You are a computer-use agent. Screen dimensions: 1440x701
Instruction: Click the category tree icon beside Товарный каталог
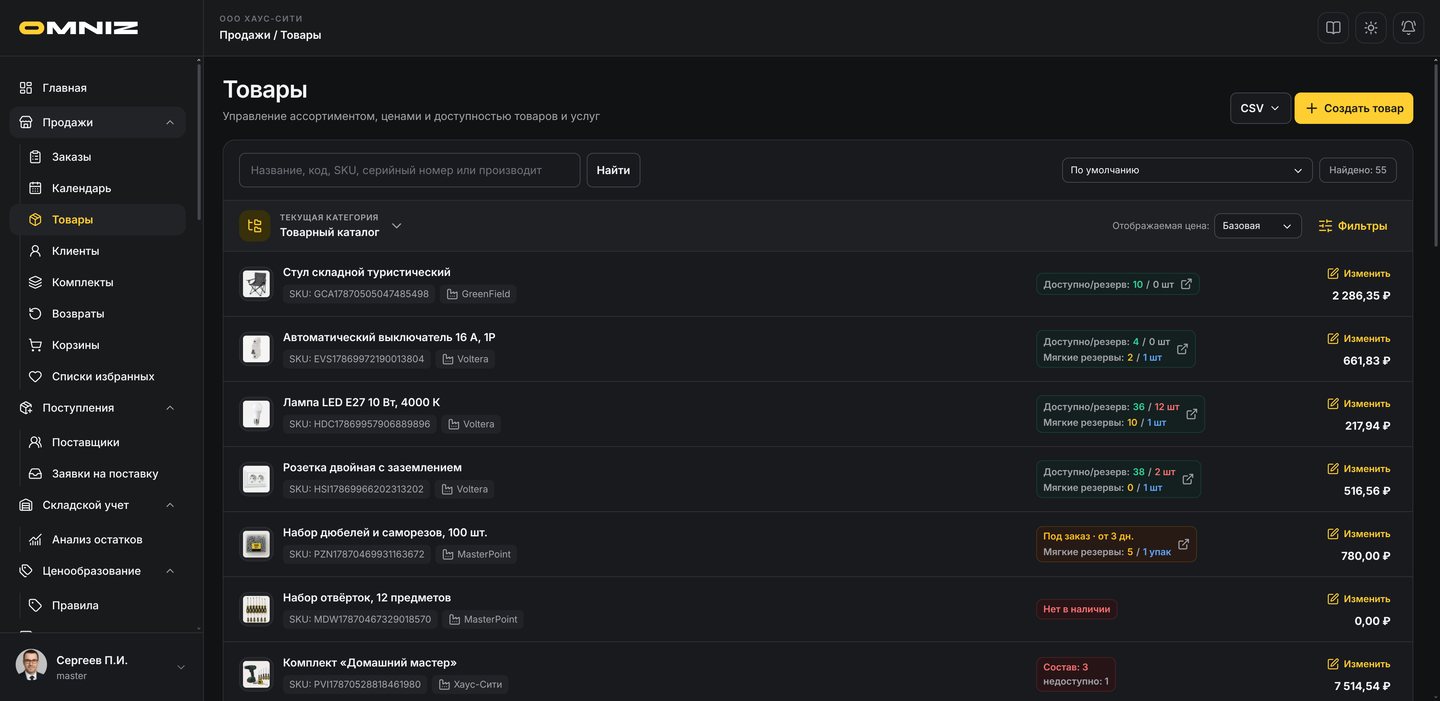[x=254, y=226]
